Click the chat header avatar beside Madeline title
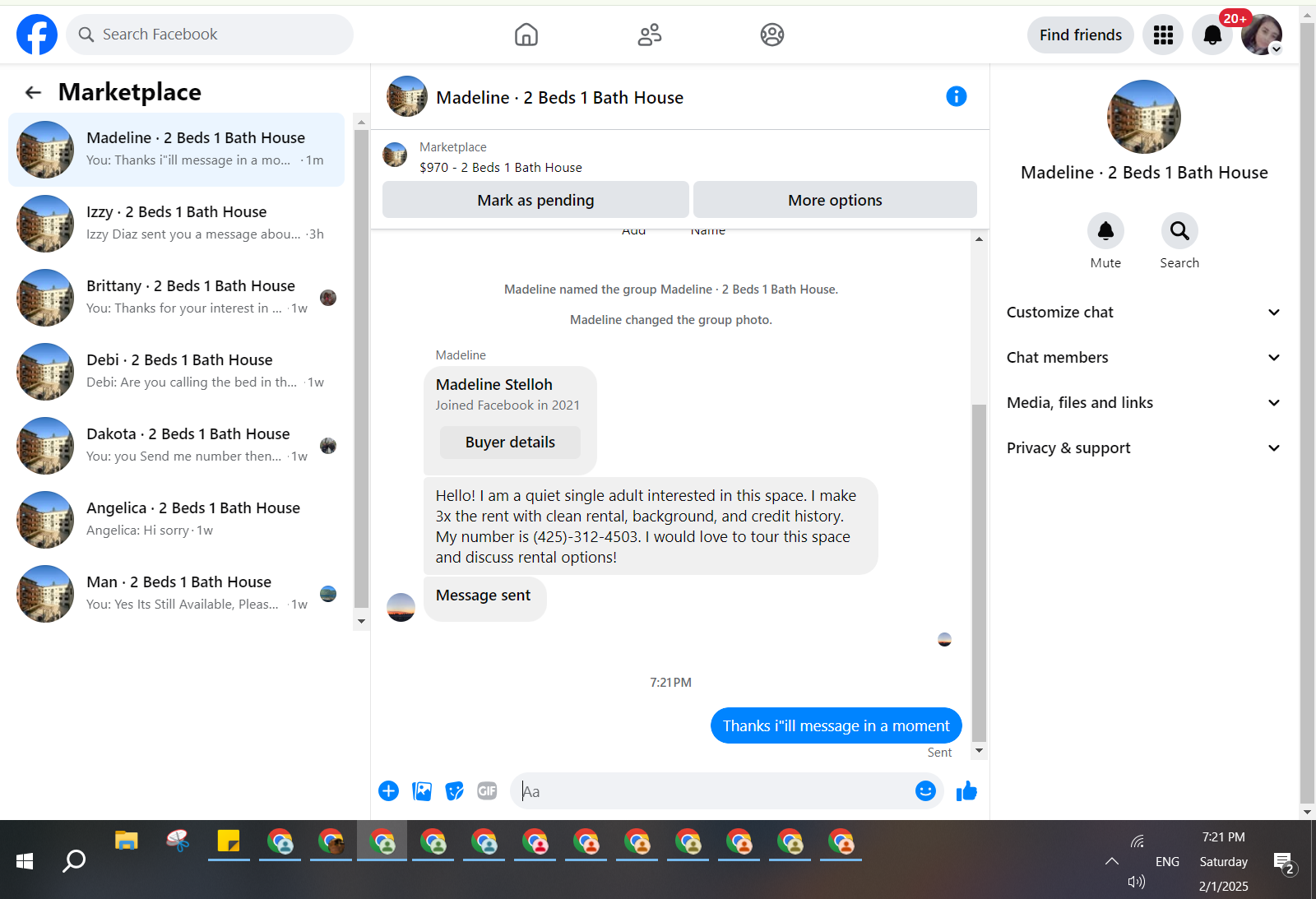Viewport: 1316px width, 899px height. pyautogui.click(x=407, y=96)
